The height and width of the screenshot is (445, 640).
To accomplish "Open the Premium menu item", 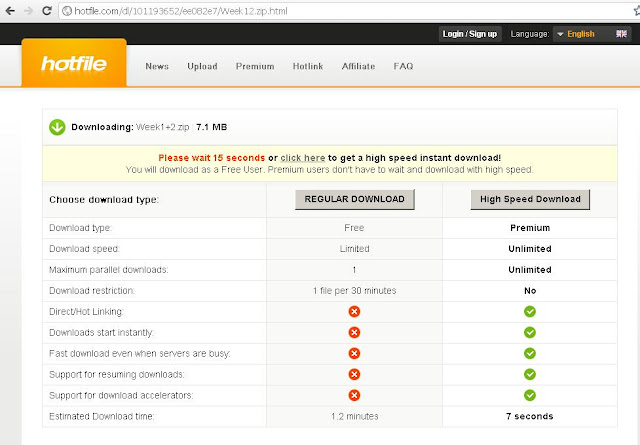I will (255, 66).
